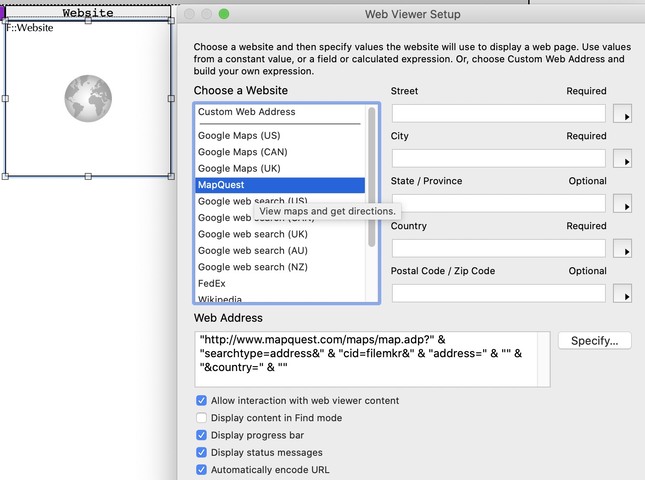
Task: Click the globe icon in web viewer
Action: [87, 100]
